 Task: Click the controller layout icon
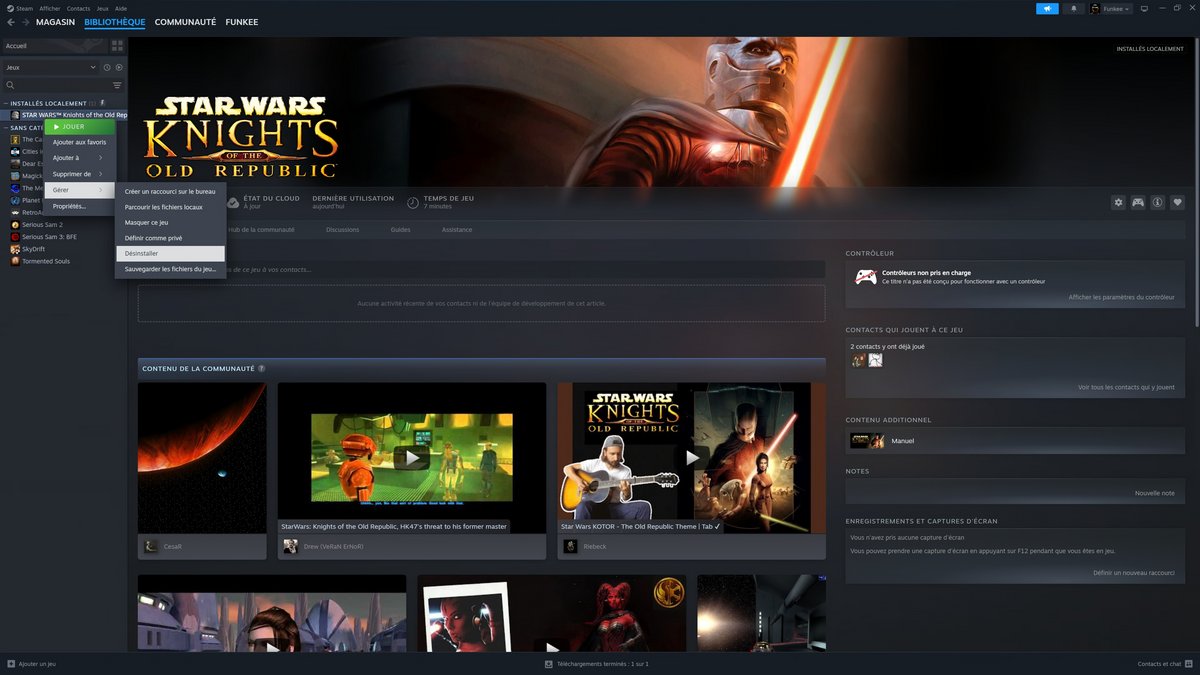coord(1138,202)
